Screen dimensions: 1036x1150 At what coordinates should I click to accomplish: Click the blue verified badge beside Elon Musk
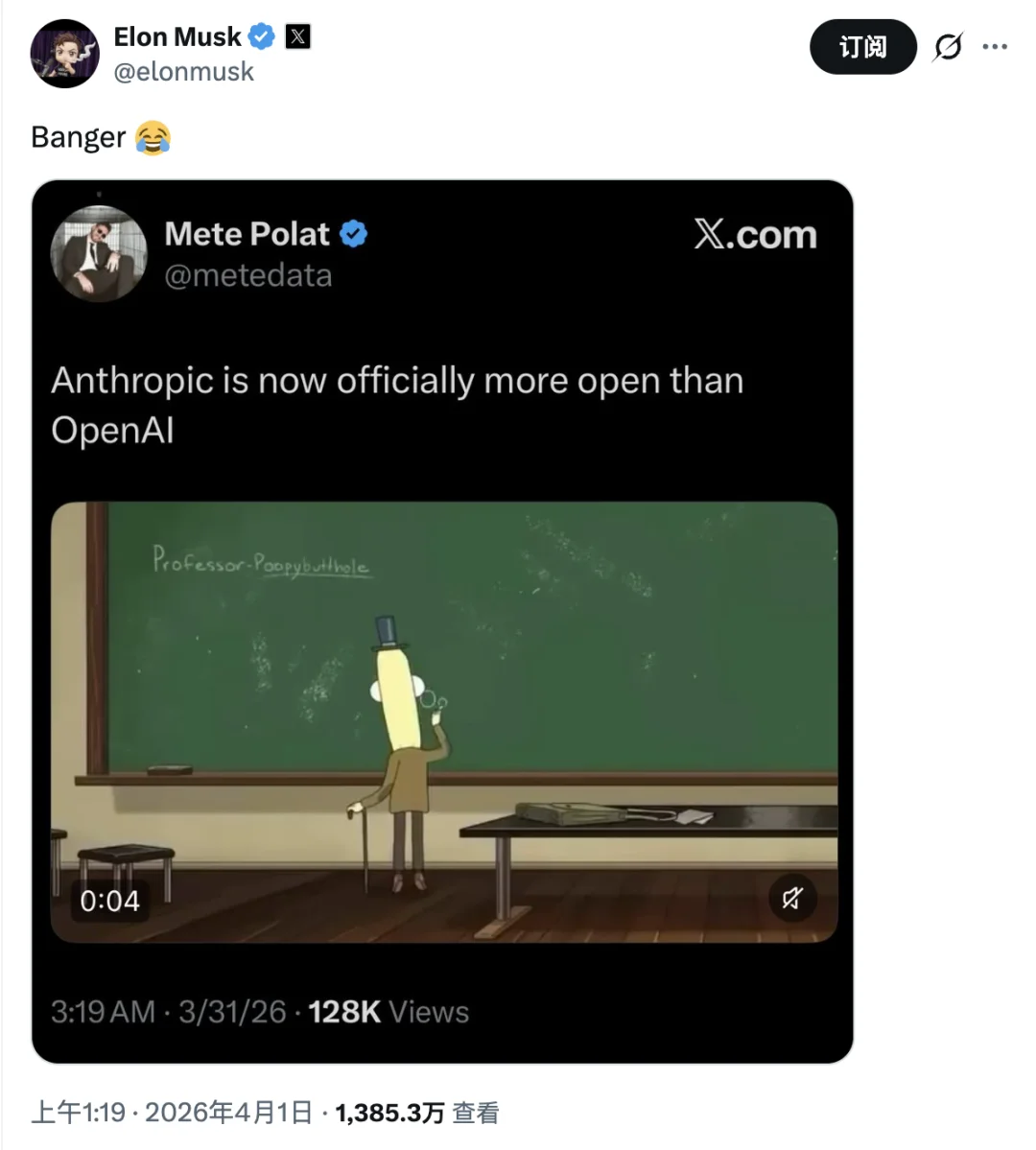[x=261, y=37]
